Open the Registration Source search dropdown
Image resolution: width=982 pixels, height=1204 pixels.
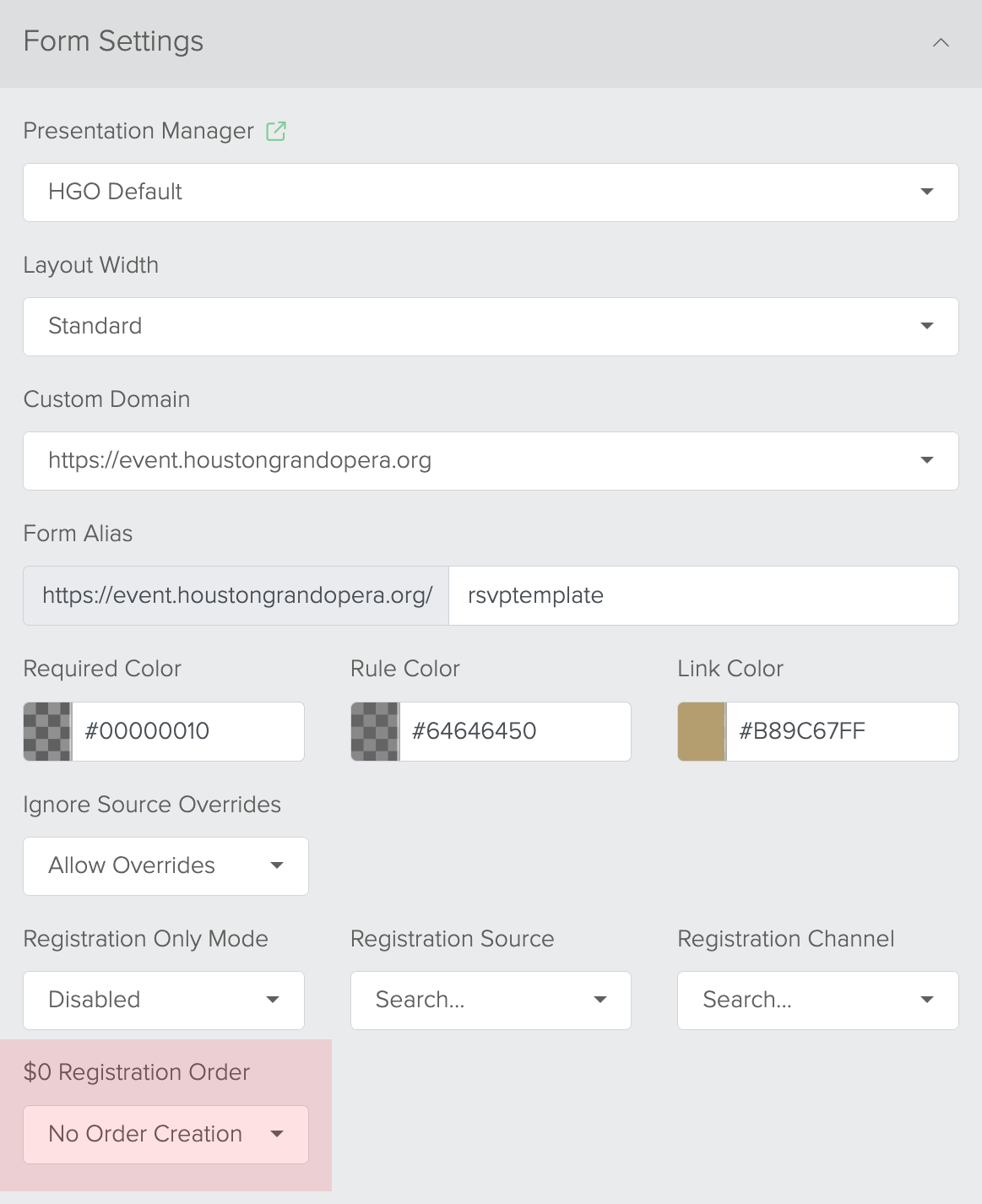coord(491,1001)
